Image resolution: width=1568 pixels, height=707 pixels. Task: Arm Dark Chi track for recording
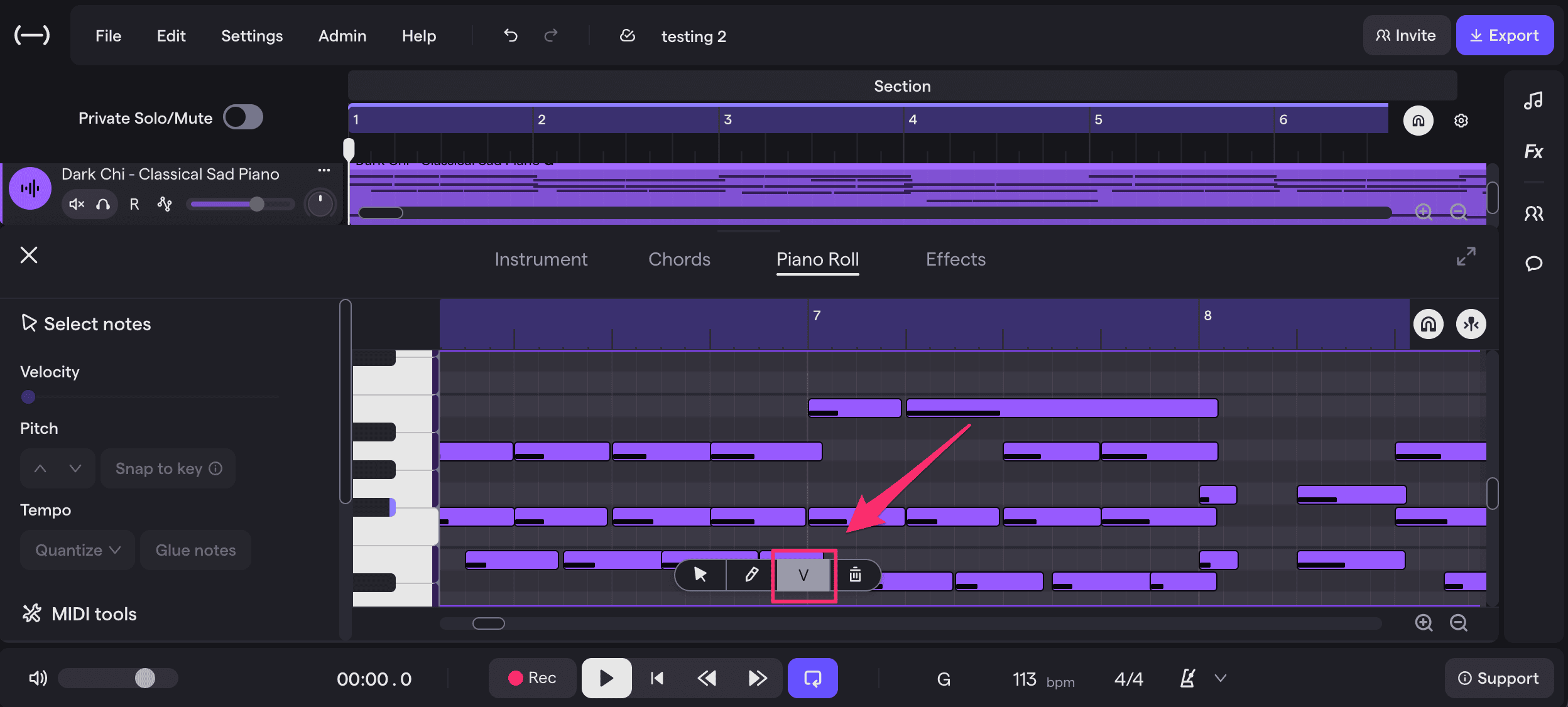click(134, 204)
